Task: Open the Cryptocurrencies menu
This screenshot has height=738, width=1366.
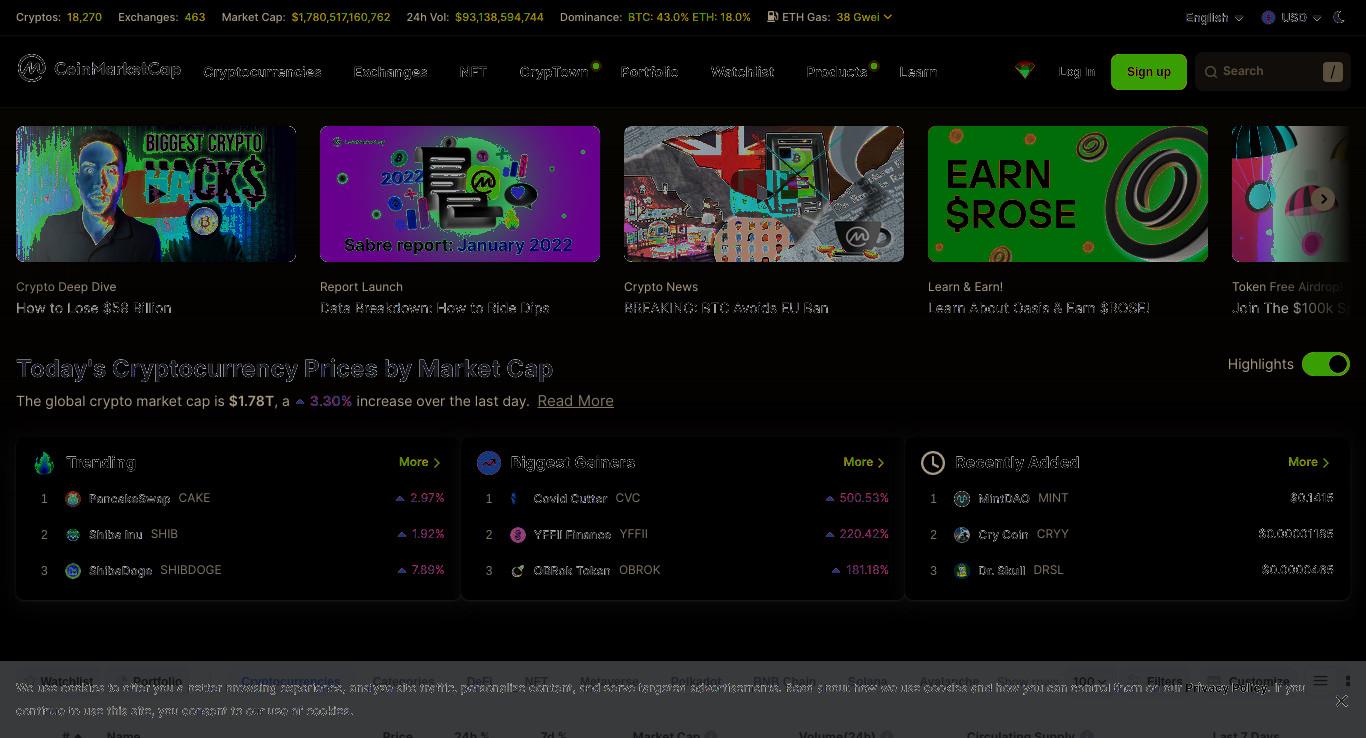Action: (262, 72)
